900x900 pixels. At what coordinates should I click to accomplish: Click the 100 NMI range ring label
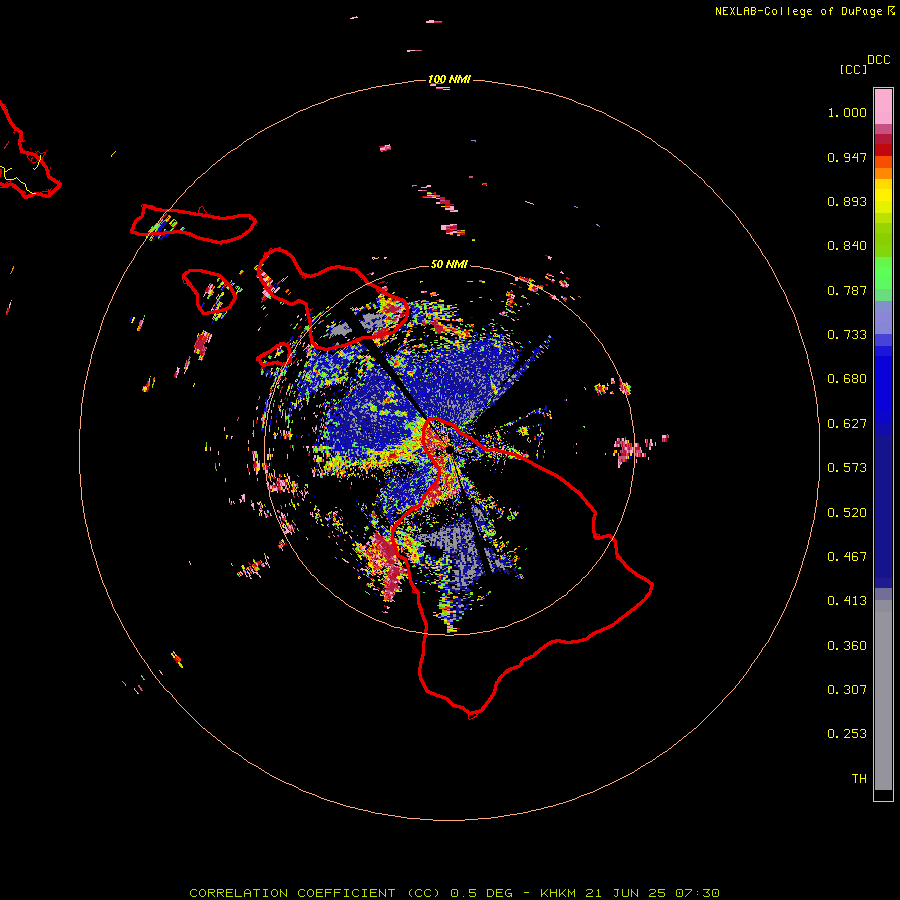point(449,79)
